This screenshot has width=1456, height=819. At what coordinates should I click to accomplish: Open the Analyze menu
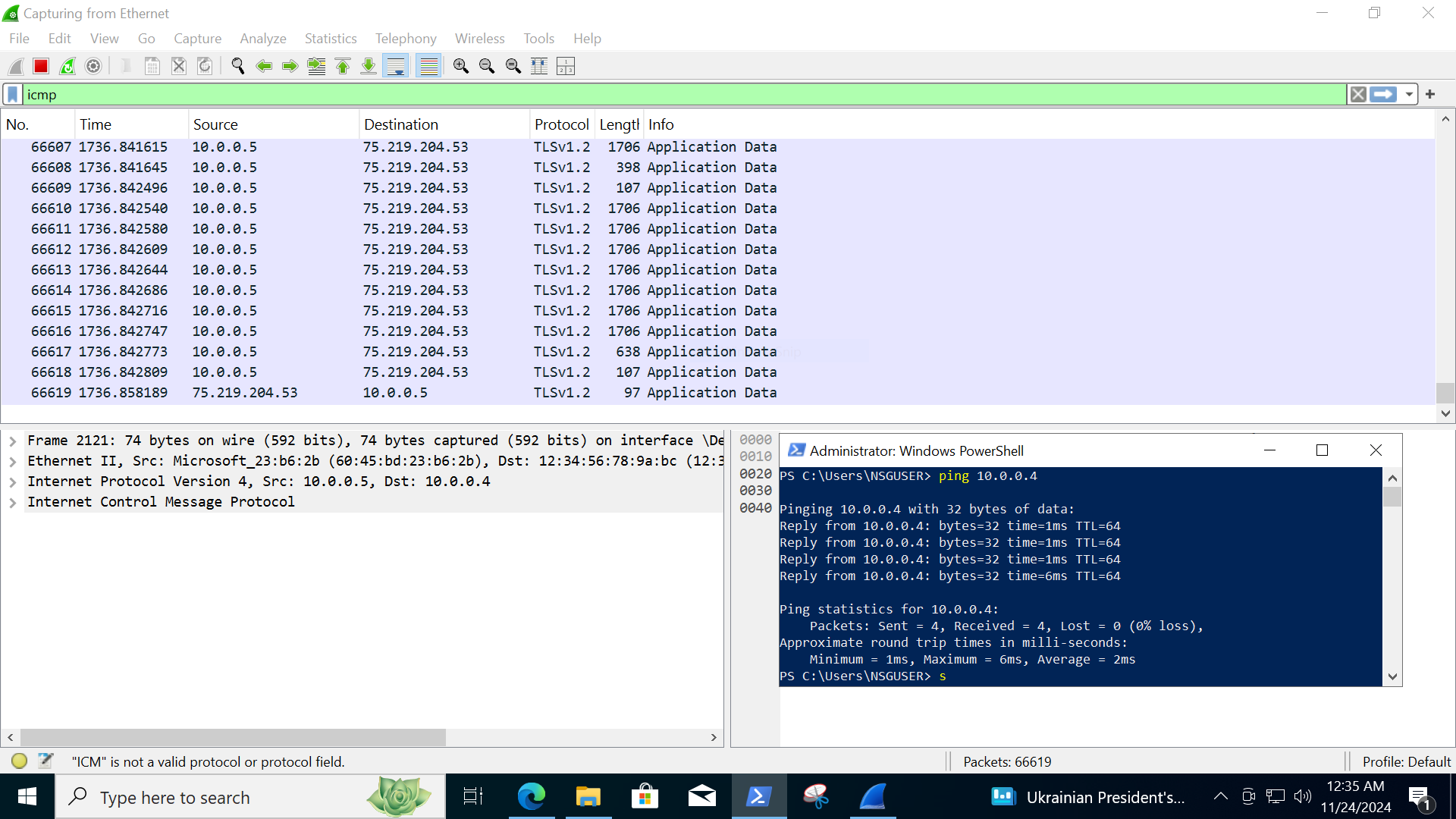click(262, 39)
